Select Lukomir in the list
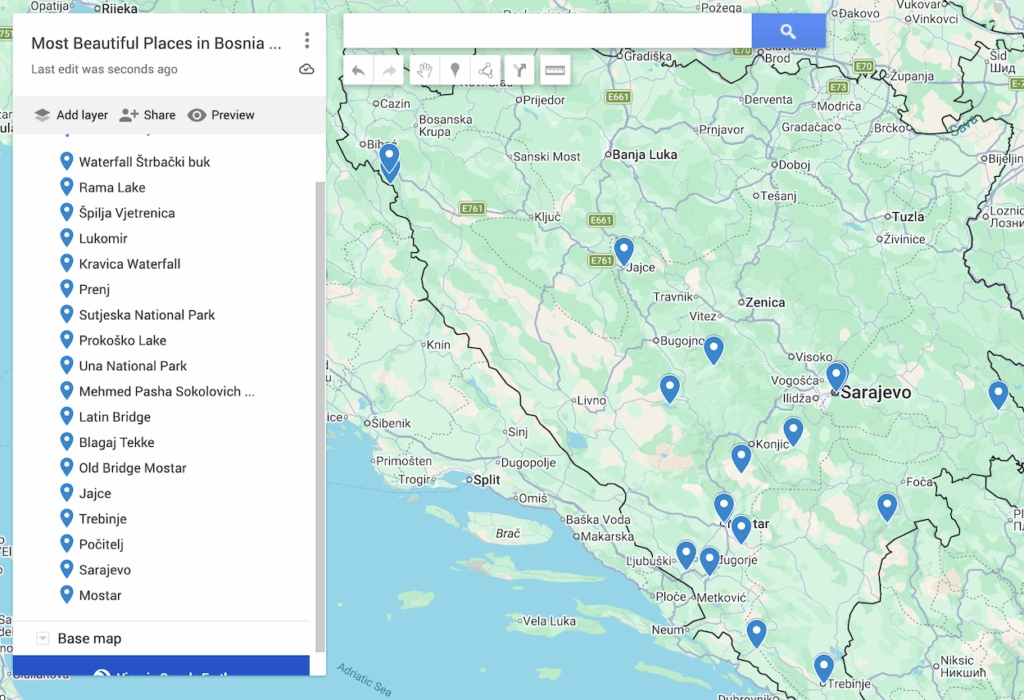This screenshot has height=700, width=1024. point(103,238)
